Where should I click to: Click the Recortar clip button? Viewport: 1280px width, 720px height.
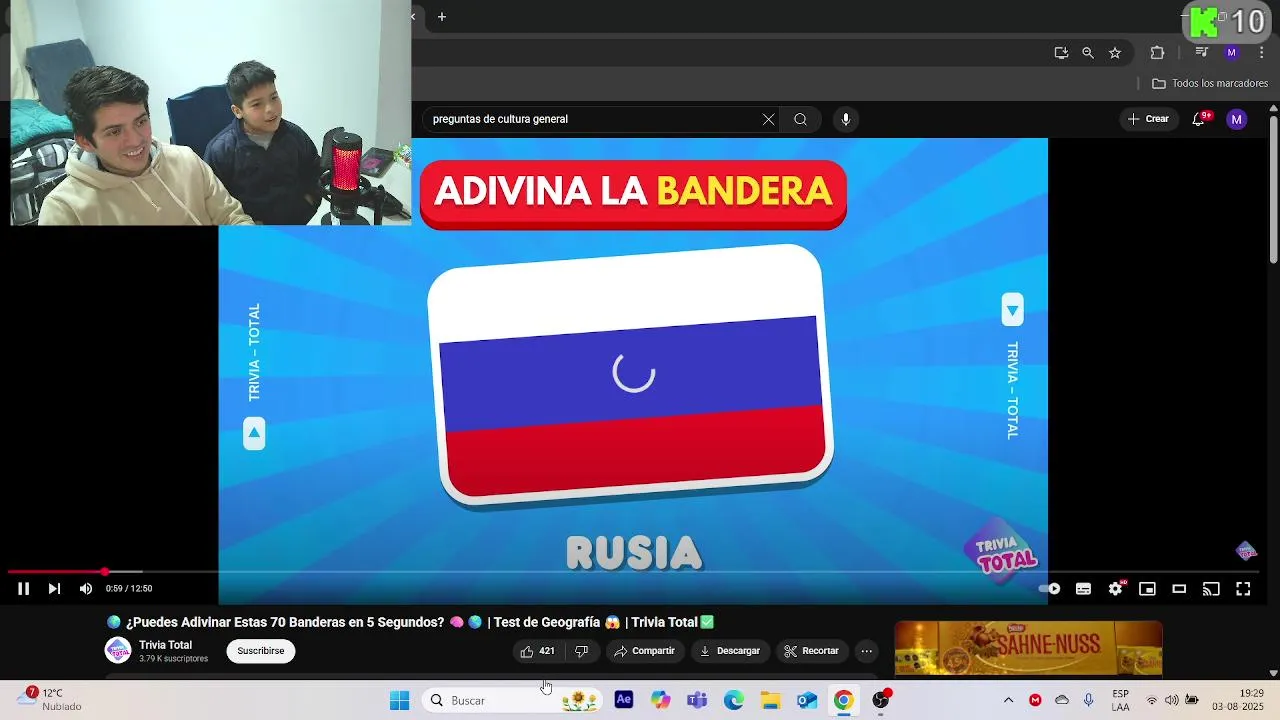tap(811, 651)
